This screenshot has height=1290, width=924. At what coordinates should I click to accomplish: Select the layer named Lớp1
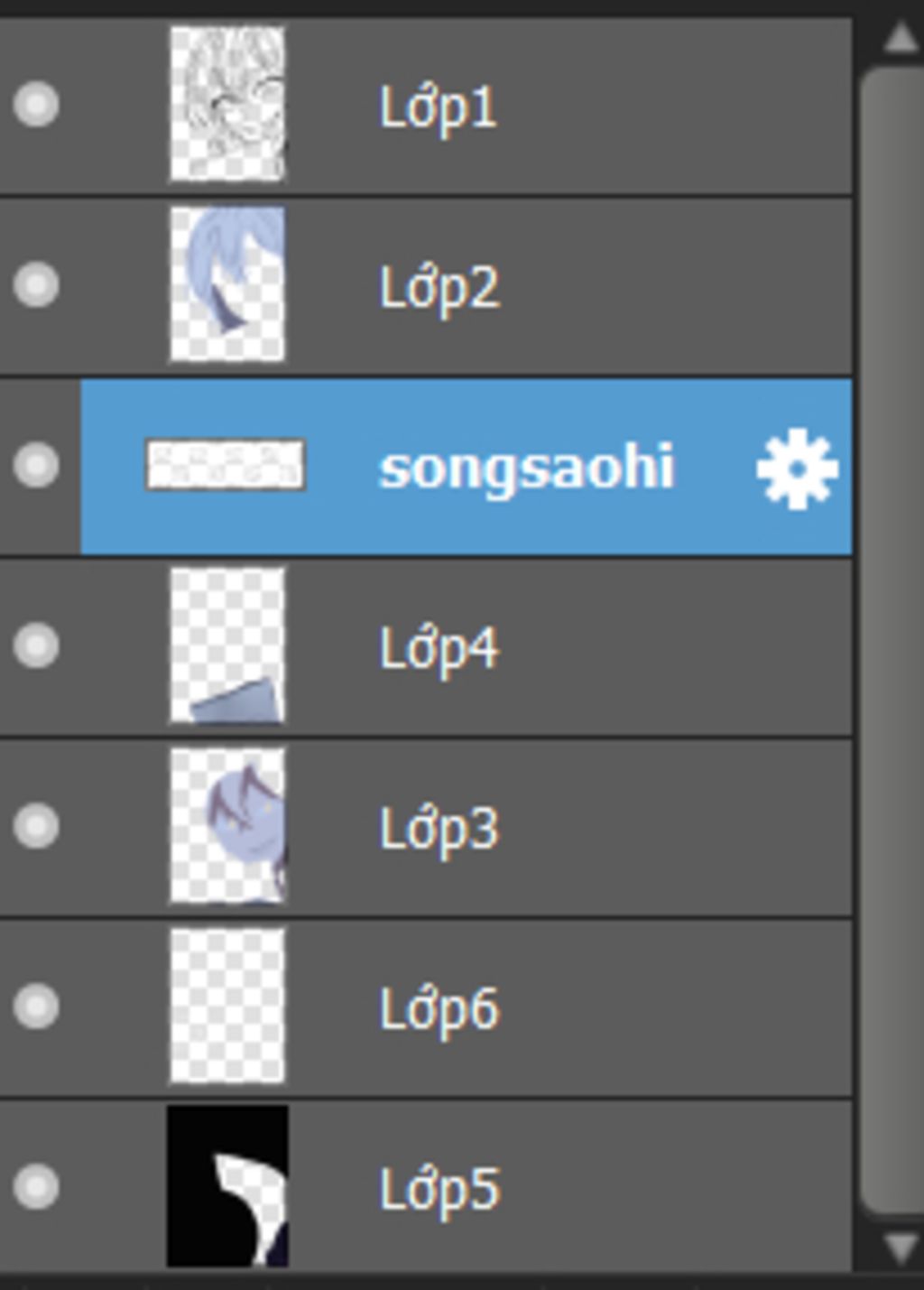click(x=439, y=107)
